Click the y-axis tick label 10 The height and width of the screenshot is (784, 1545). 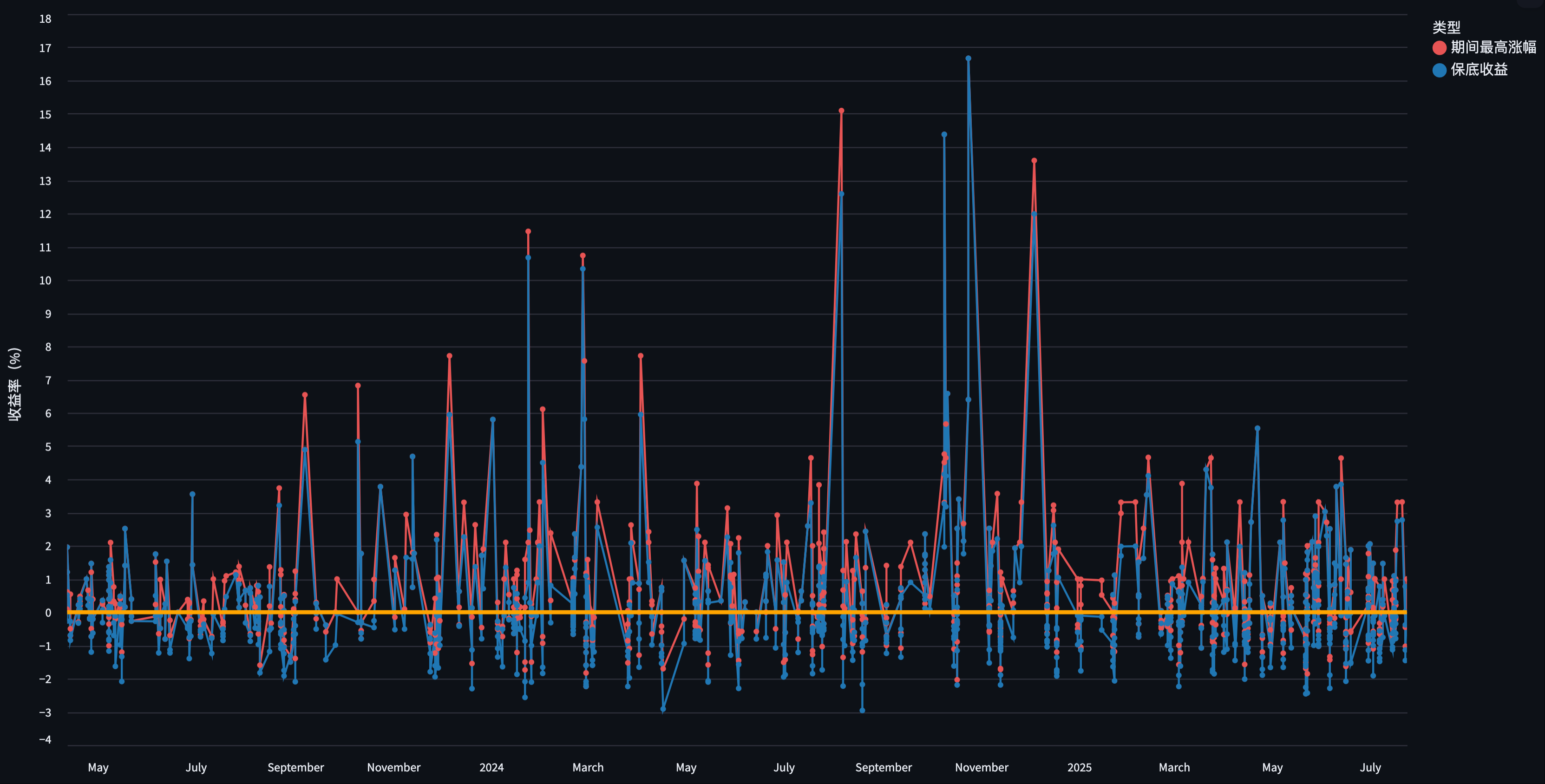[45, 281]
